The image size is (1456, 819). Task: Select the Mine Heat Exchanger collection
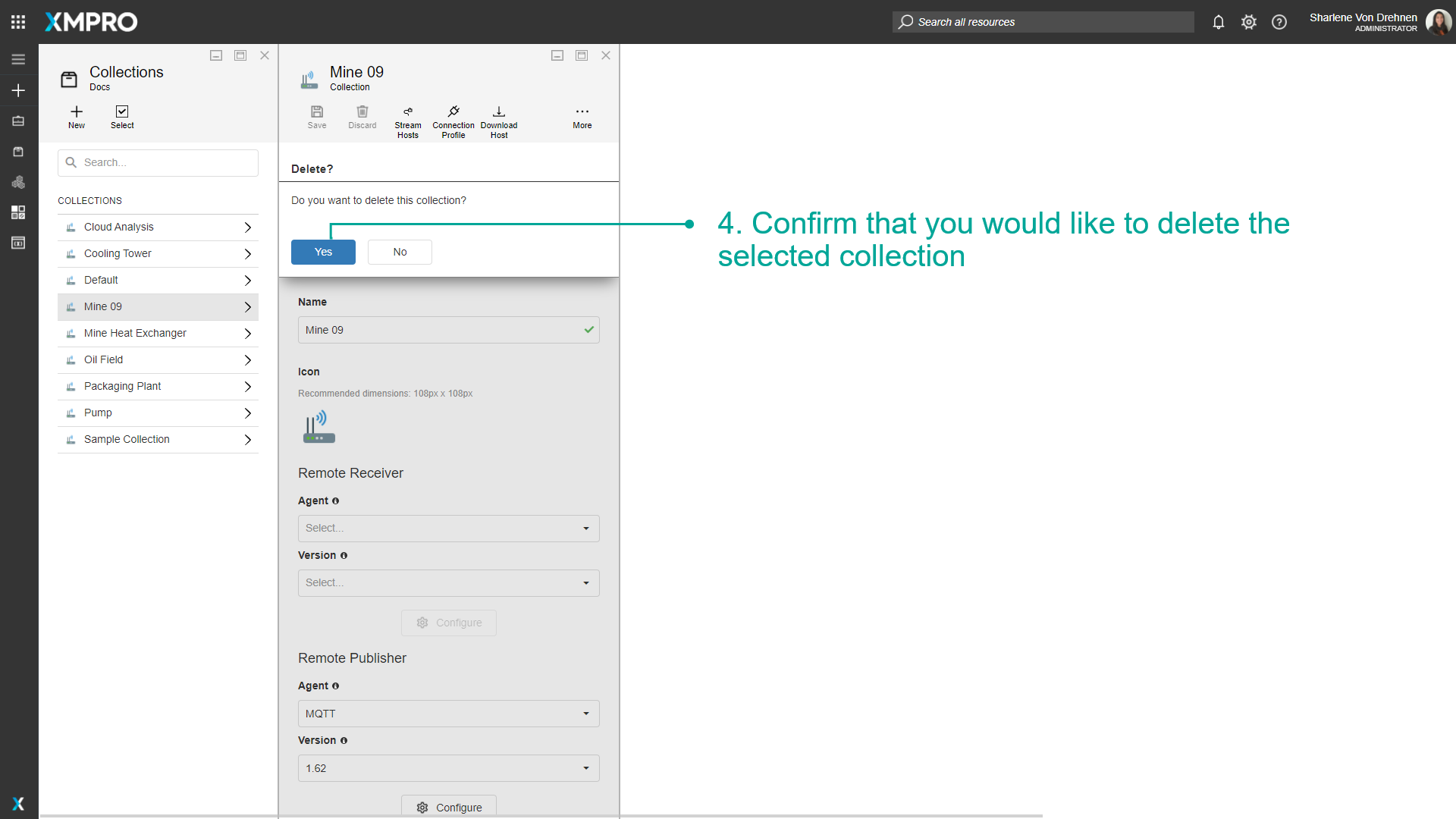tap(135, 333)
